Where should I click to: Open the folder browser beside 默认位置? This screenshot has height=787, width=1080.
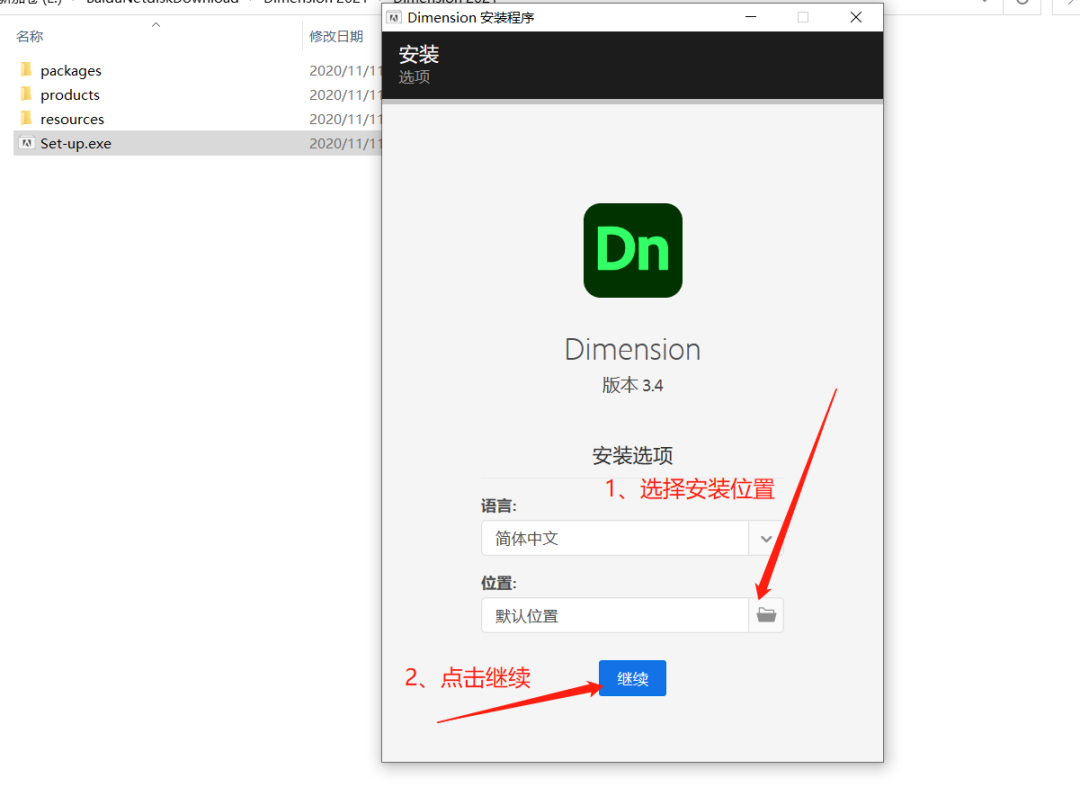pos(766,615)
